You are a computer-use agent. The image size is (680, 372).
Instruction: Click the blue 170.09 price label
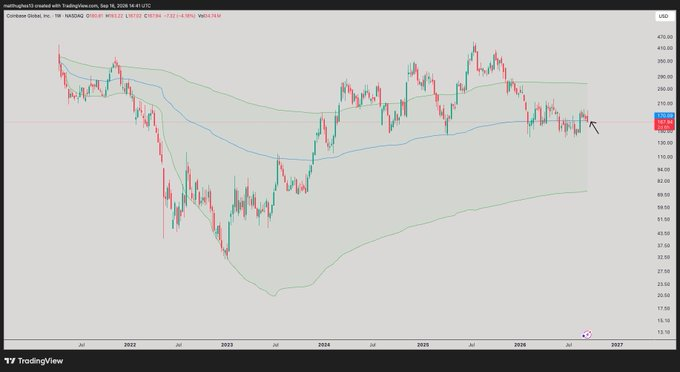(x=664, y=116)
